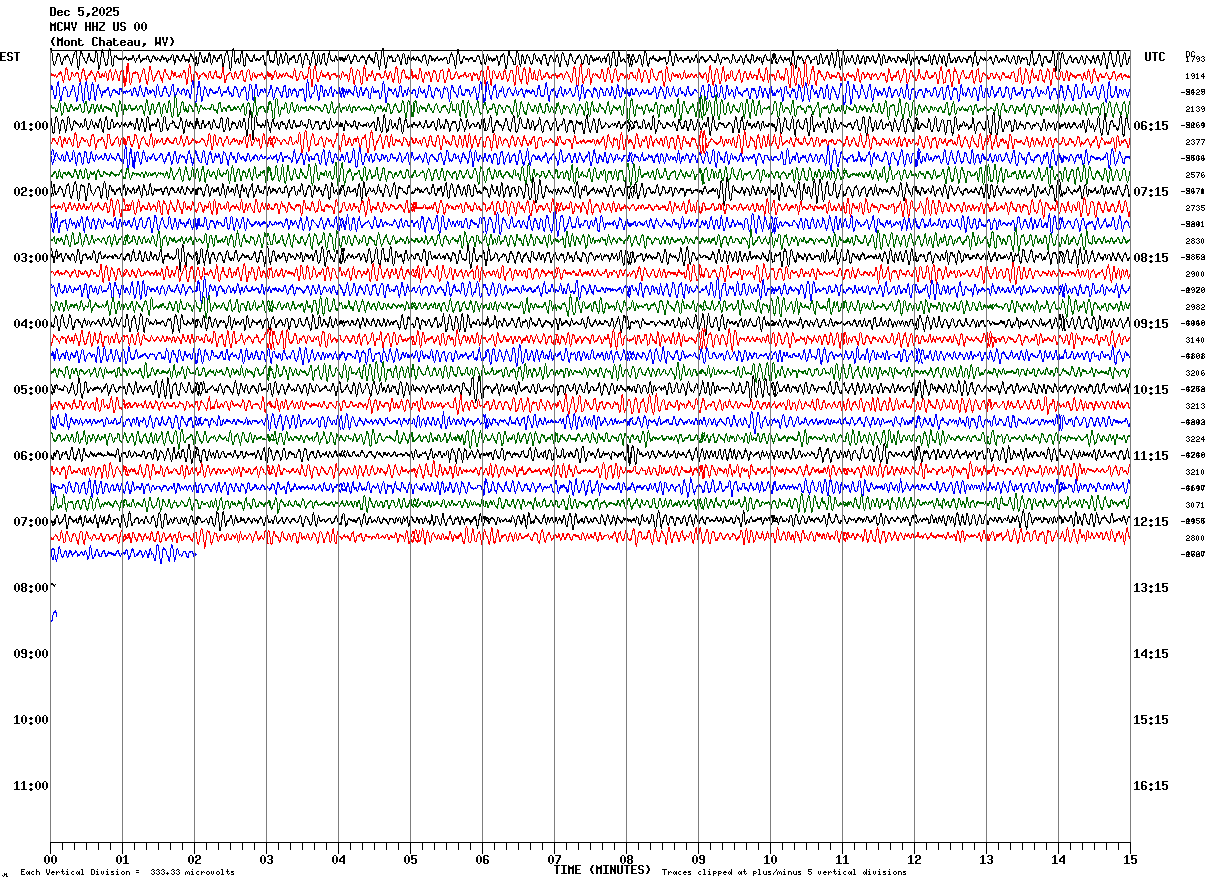Click the 07:15 UTC time label
1210x886 pixels.
coord(1150,192)
